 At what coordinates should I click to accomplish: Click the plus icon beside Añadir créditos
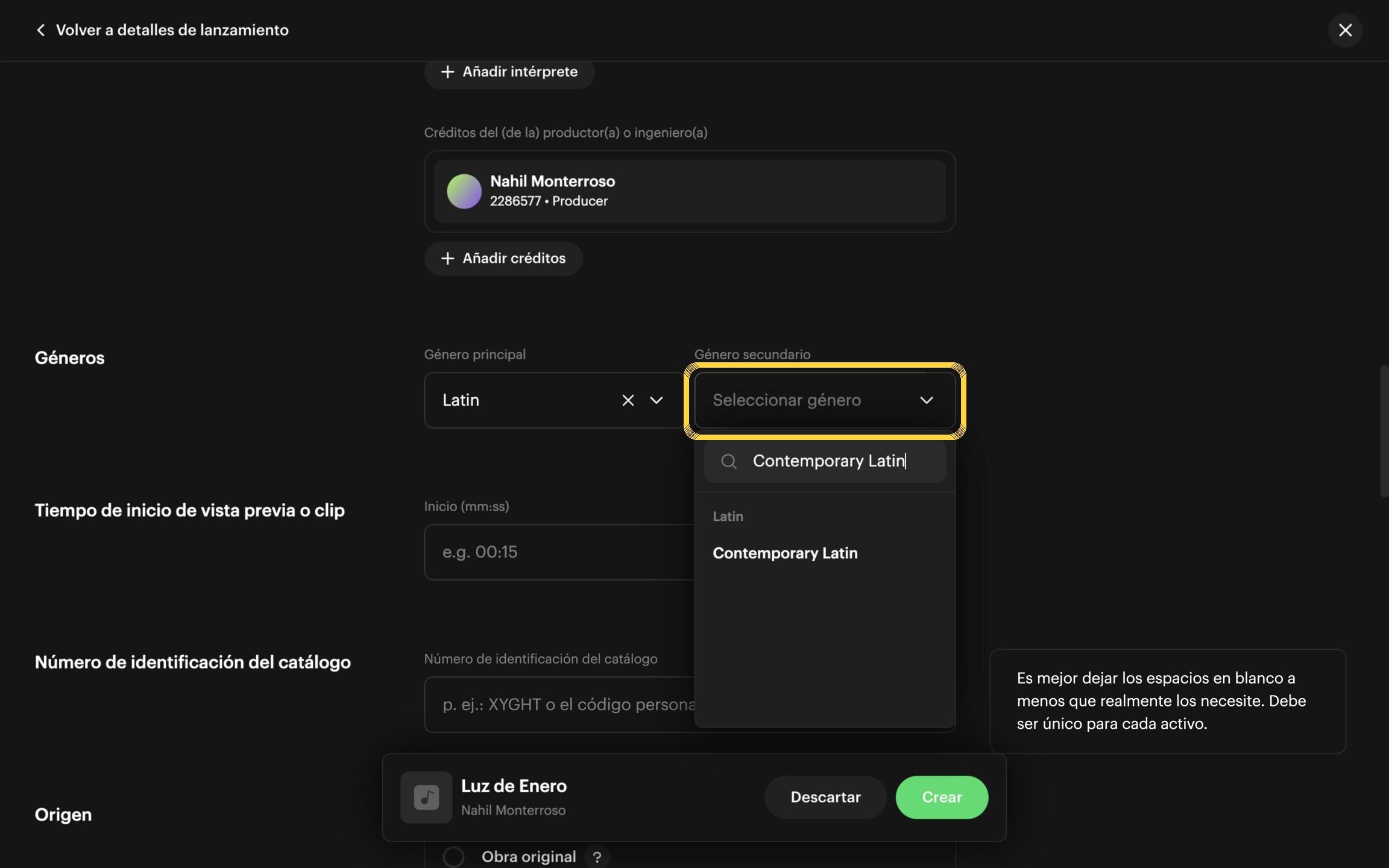tap(447, 259)
